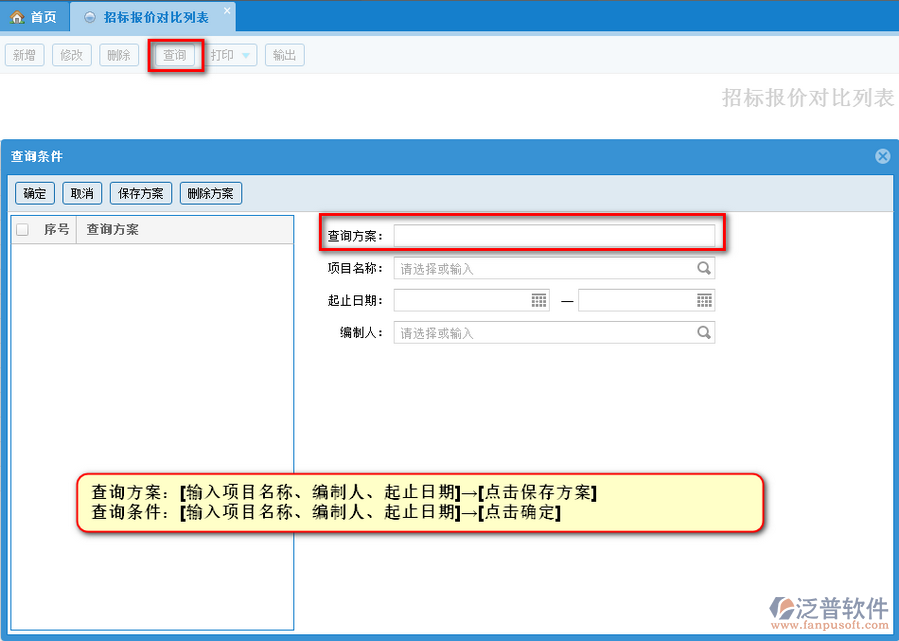Switch to 招标报价对比列表 tab

(x=155, y=17)
